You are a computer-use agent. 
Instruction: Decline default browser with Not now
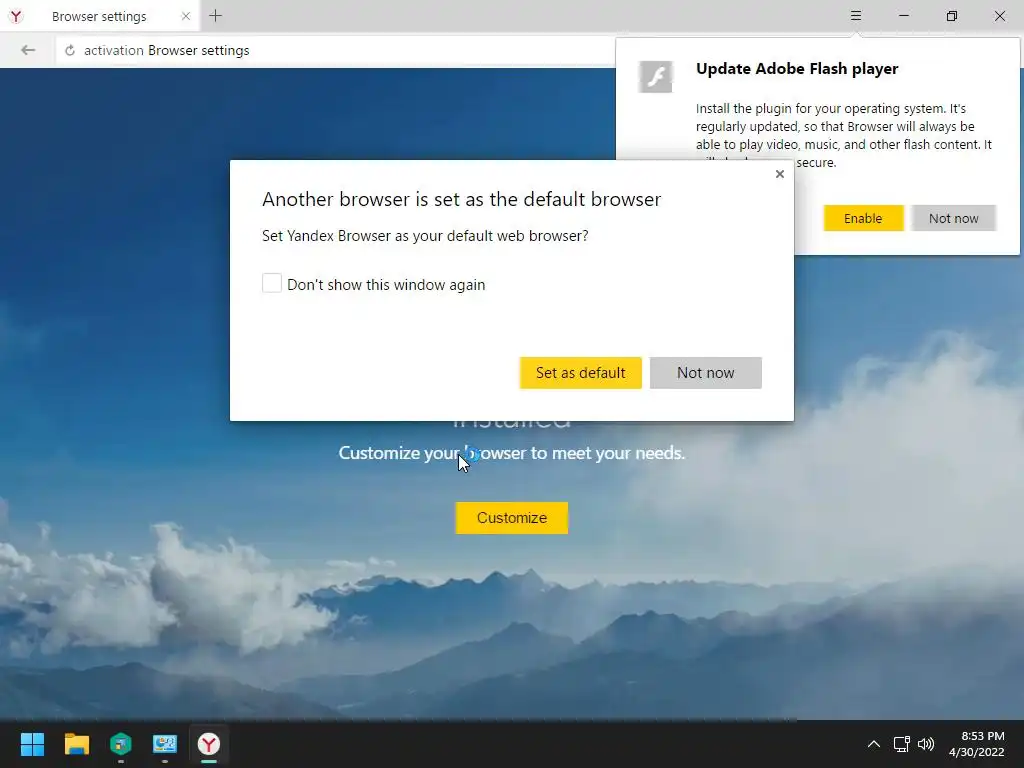pyautogui.click(x=705, y=373)
